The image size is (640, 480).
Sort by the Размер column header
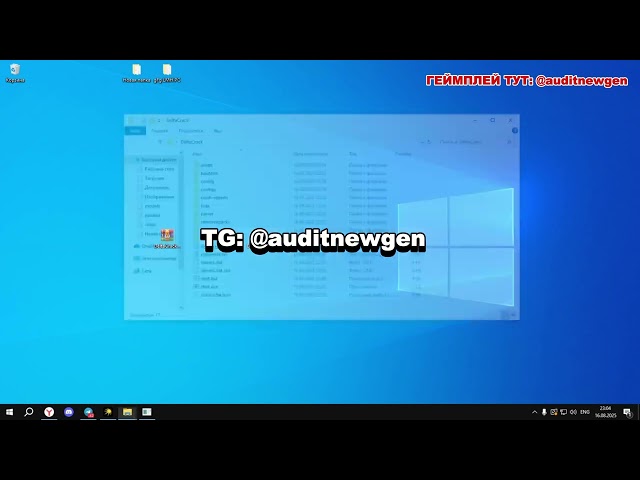point(403,154)
